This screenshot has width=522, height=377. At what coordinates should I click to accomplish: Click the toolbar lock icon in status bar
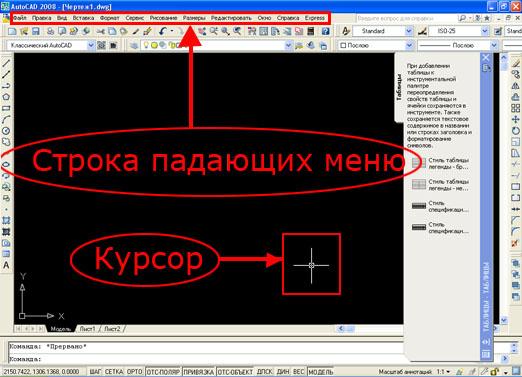click(x=495, y=371)
